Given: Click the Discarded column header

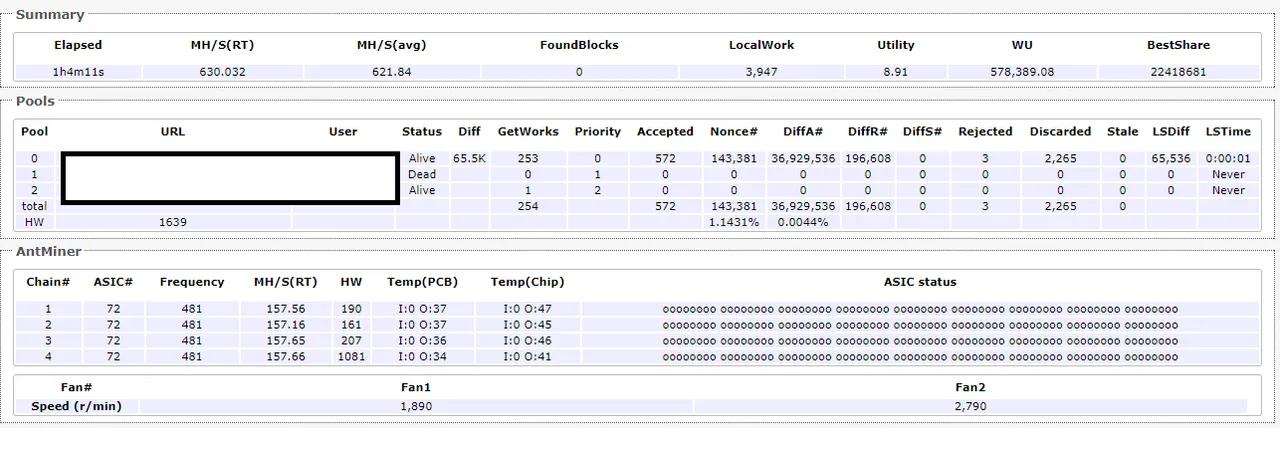Looking at the screenshot, I should (x=1060, y=131).
